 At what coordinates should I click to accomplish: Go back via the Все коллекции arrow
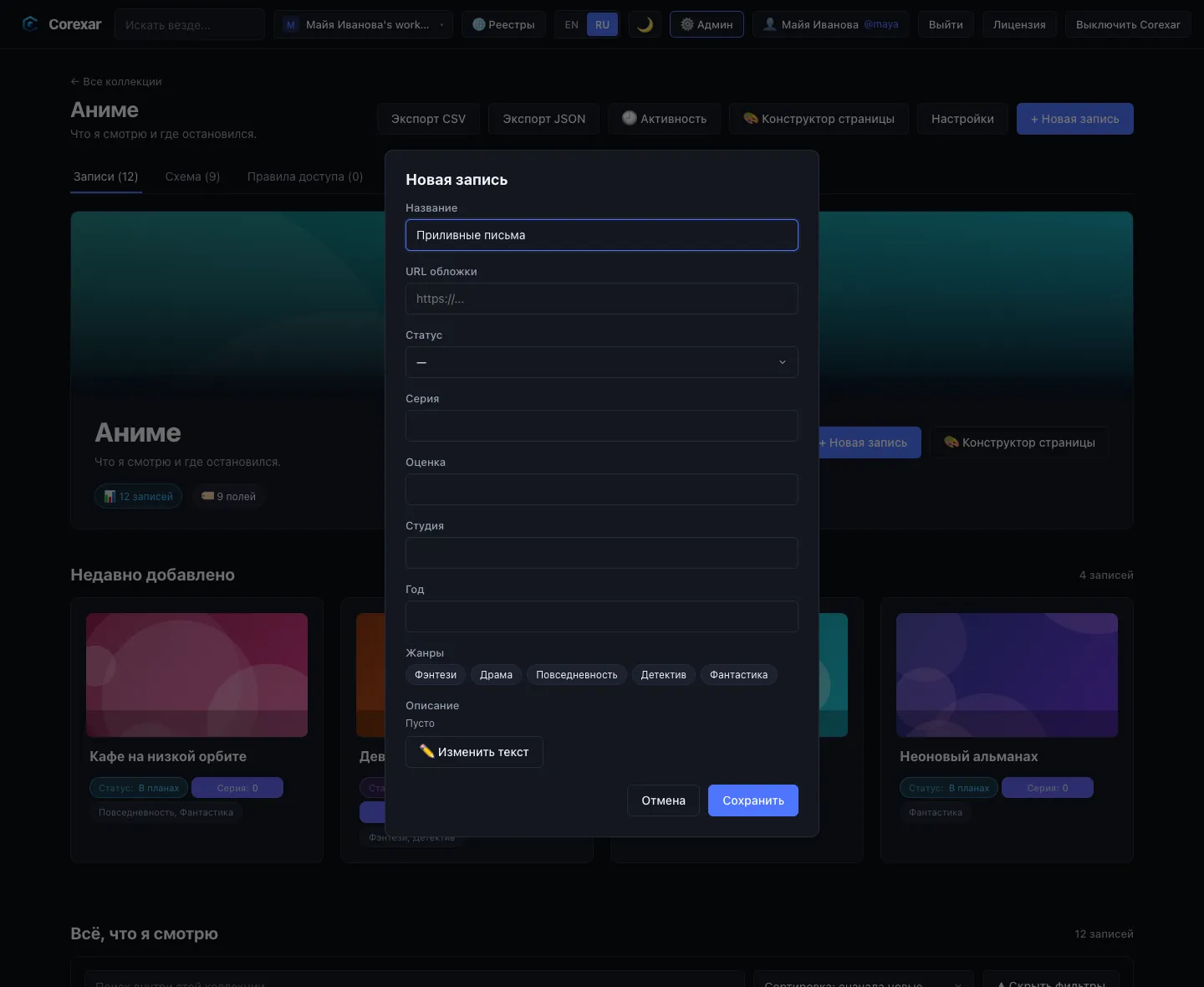[116, 81]
